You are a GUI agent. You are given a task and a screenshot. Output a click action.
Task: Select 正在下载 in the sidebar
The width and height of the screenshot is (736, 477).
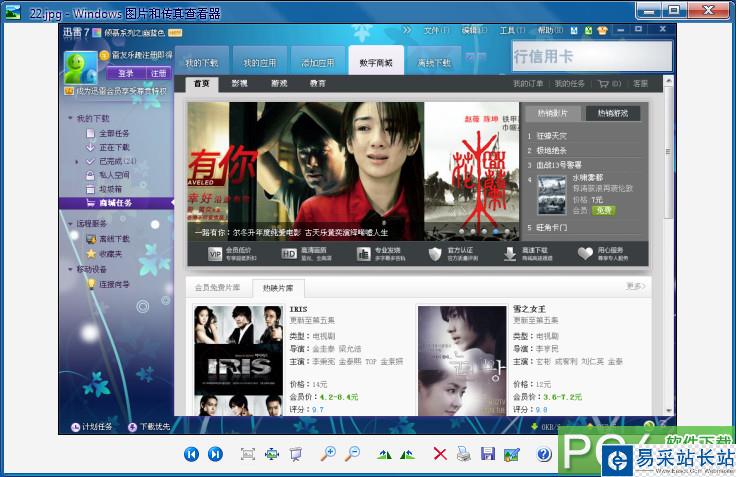point(108,147)
